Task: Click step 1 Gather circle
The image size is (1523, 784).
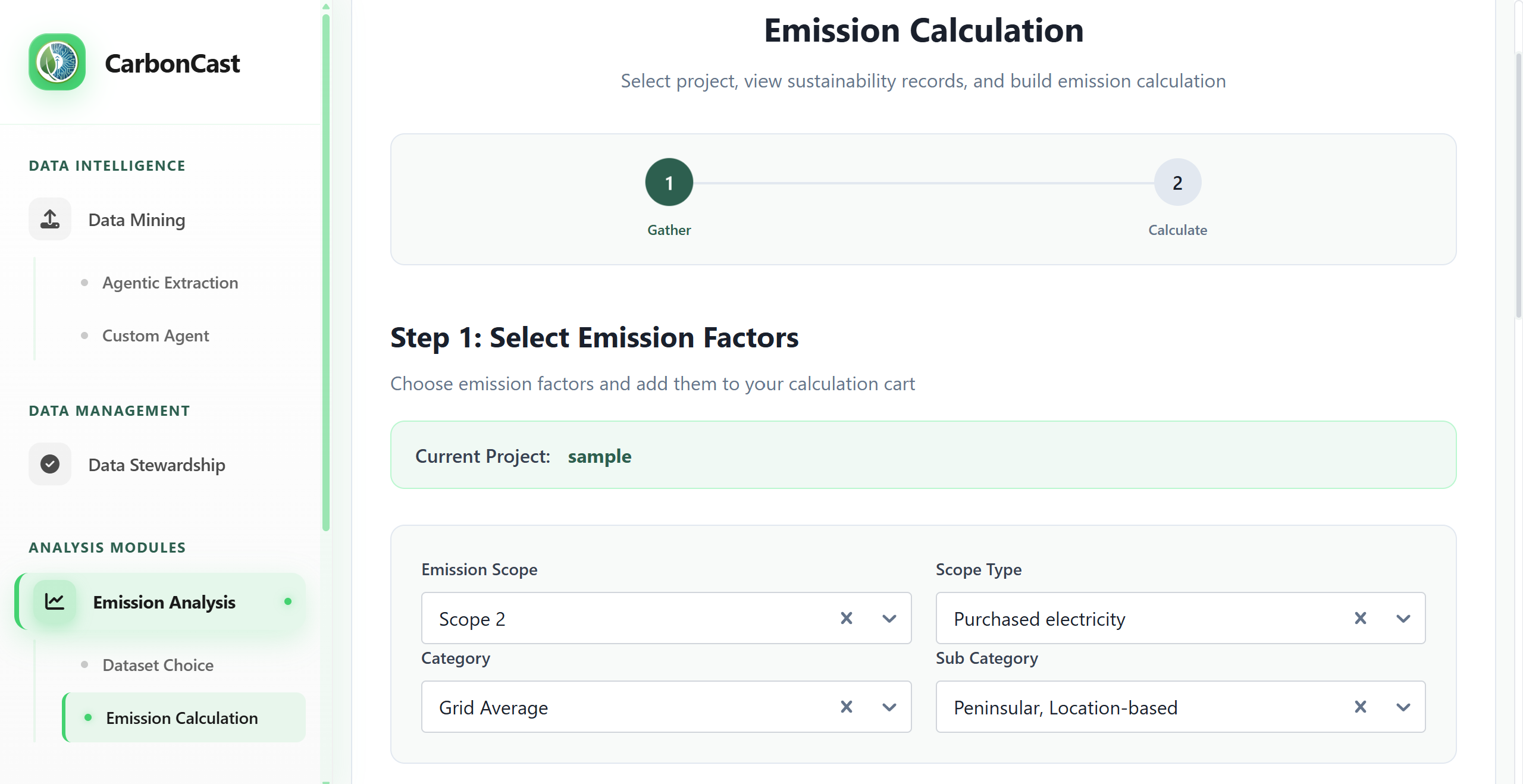Action: point(669,183)
